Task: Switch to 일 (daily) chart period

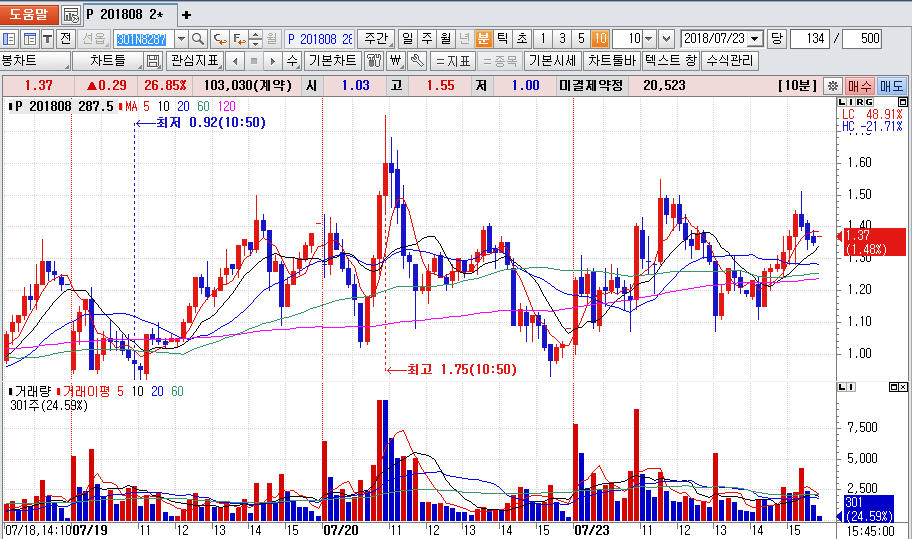Action: tap(408, 39)
